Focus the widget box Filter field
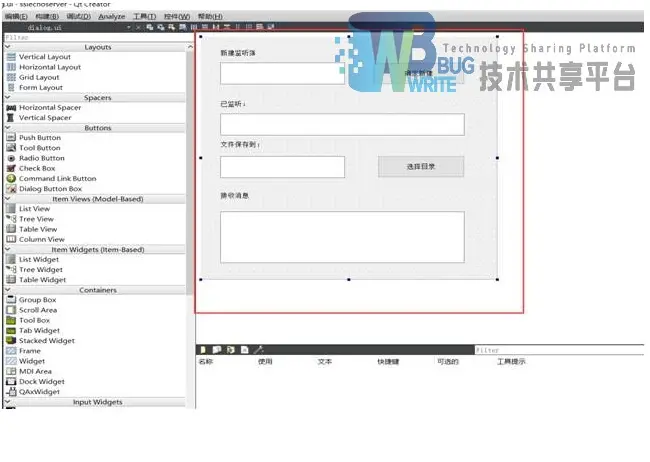This screenshot has width=650, height=462. [99, 37]
